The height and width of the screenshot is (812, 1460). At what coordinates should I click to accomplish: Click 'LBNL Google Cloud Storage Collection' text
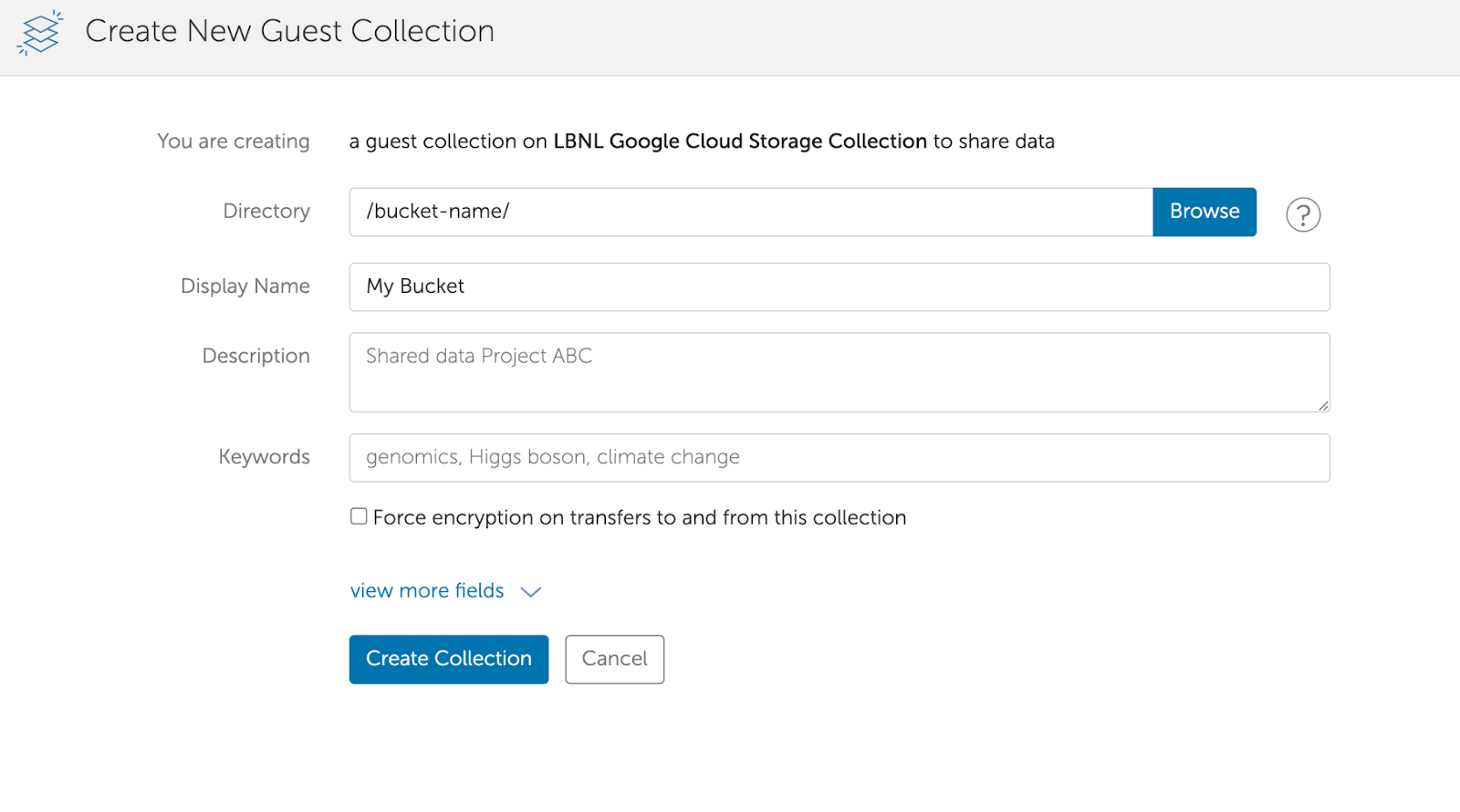click(x=740, y=141)
